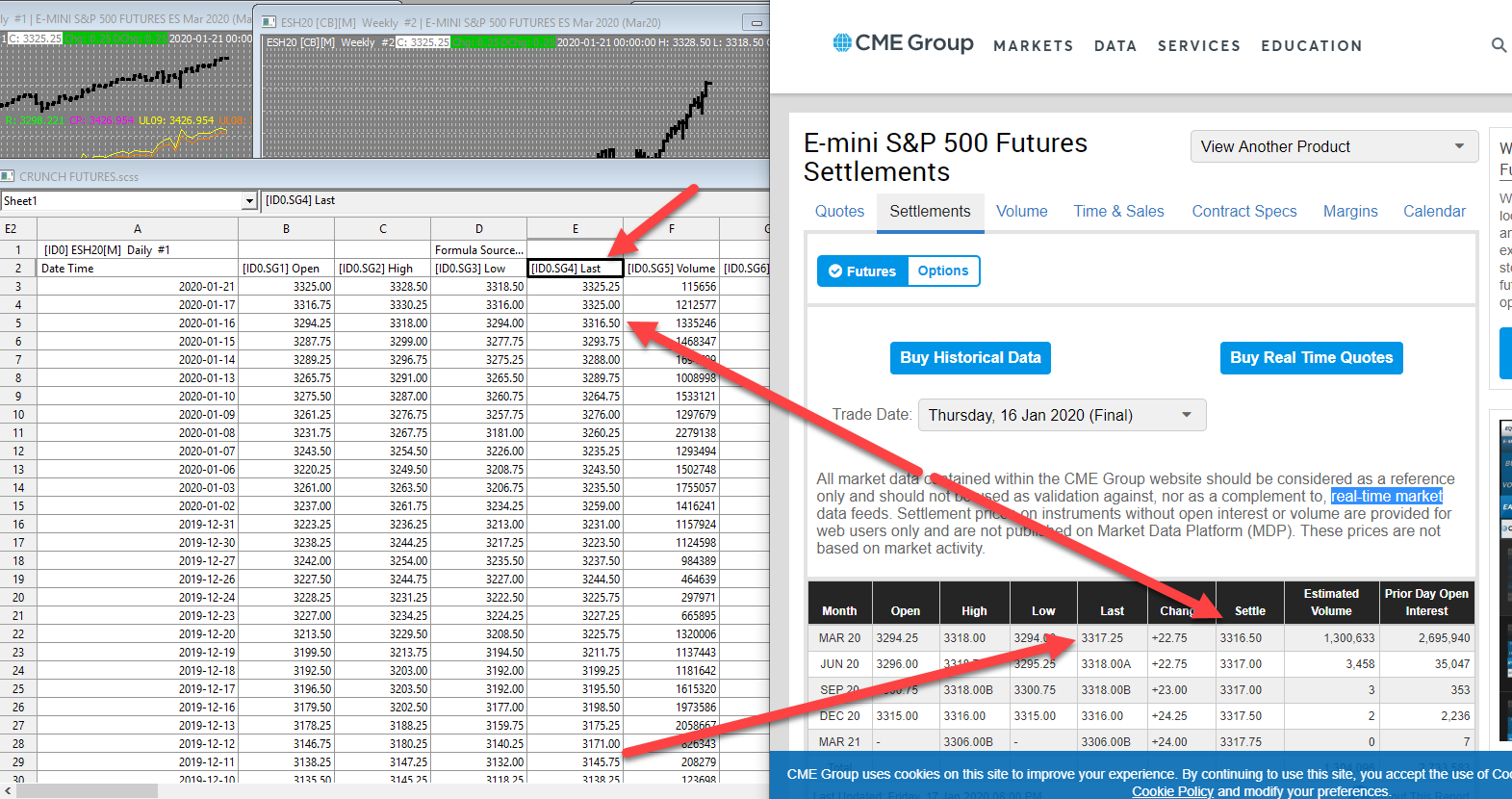Go to the Volume tab
The height and width of the screenshot is (799, 1512).
[1021, 211]
